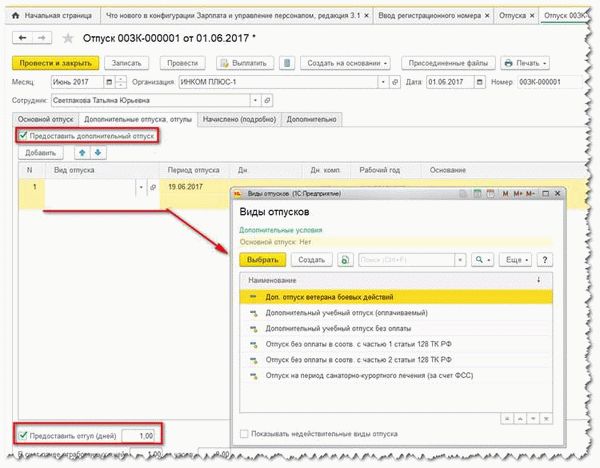This screenshot has width=600, height=468.
Task: Click Создать button in dialog
Action: click(x=311, y=260)
